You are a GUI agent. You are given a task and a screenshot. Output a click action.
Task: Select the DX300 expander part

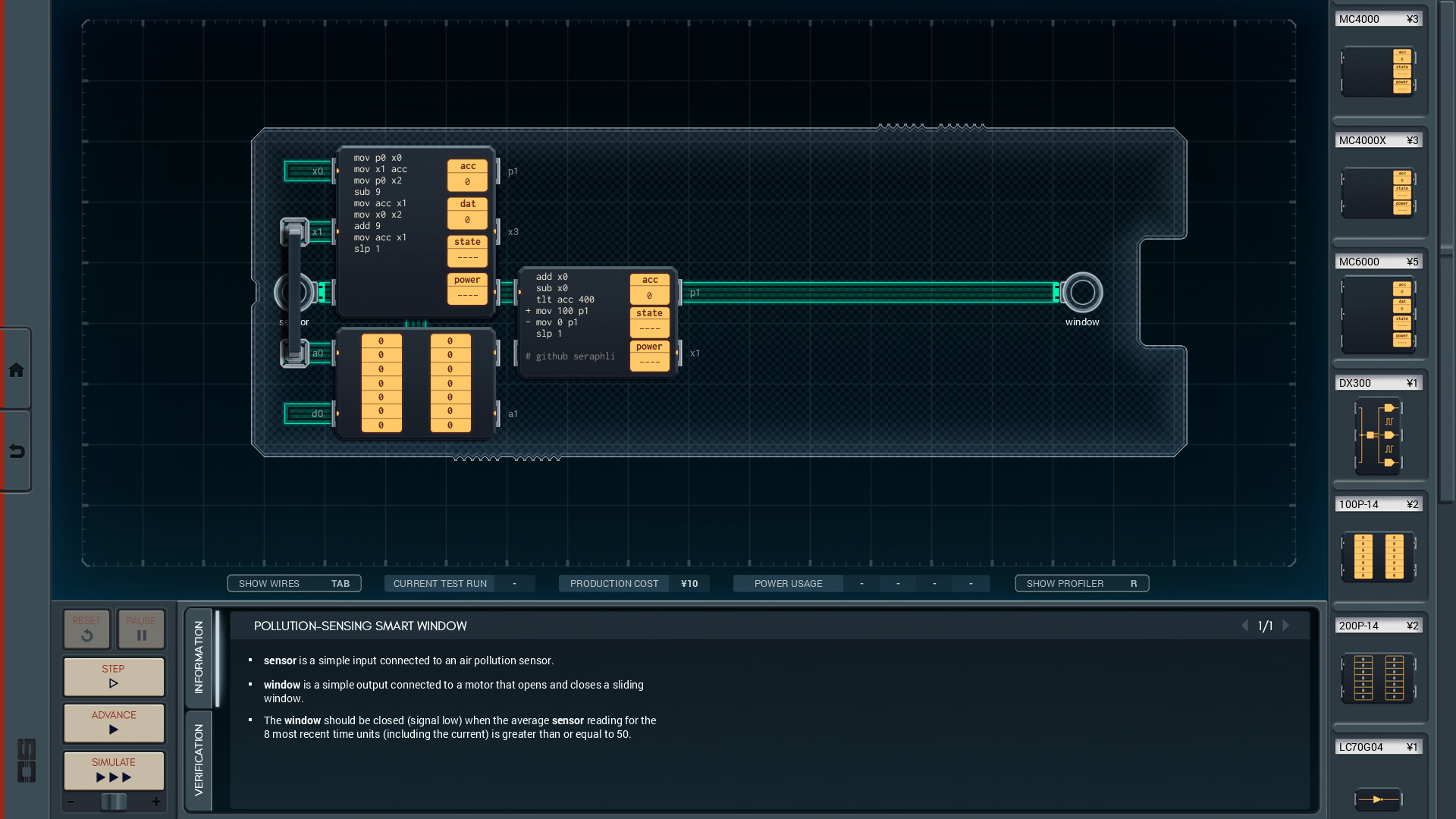click(1378, 436)
